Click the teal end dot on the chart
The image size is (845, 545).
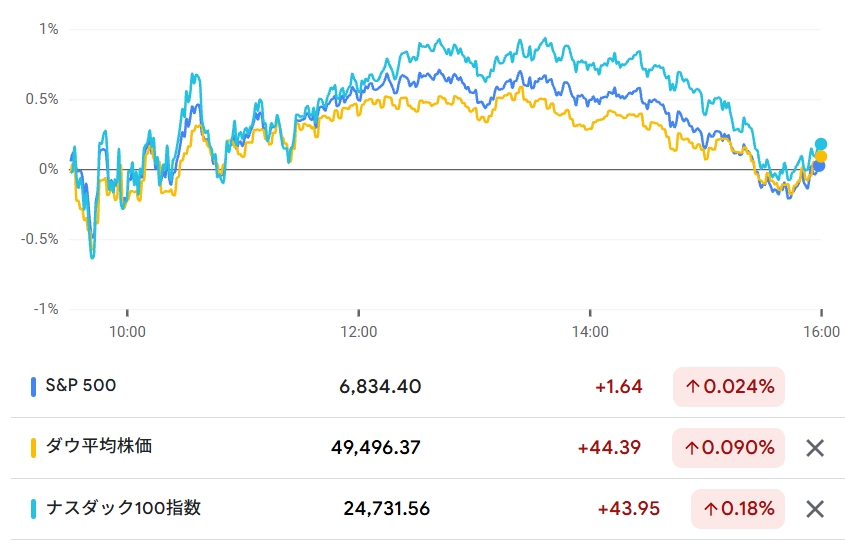click(x=821, y=144)
